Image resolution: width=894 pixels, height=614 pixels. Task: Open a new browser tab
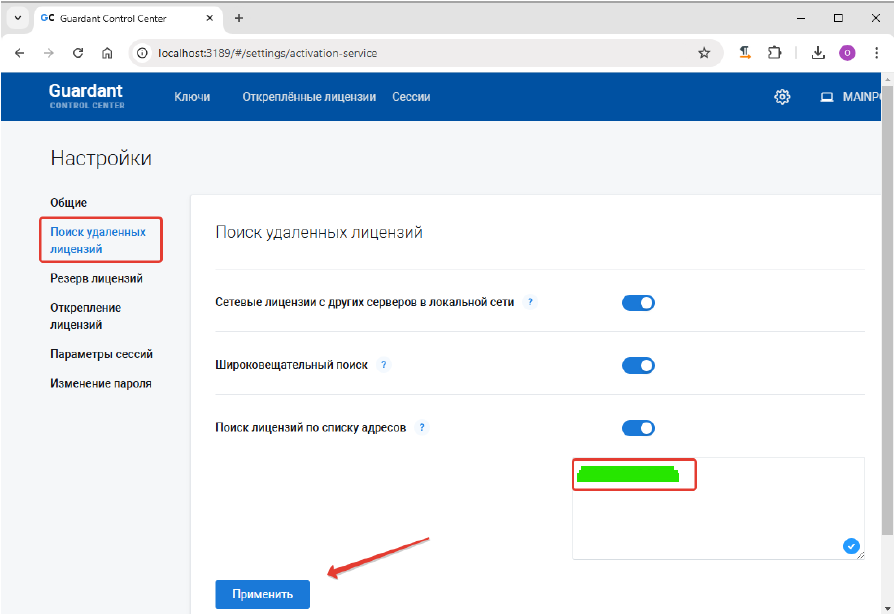click(239, 18)
